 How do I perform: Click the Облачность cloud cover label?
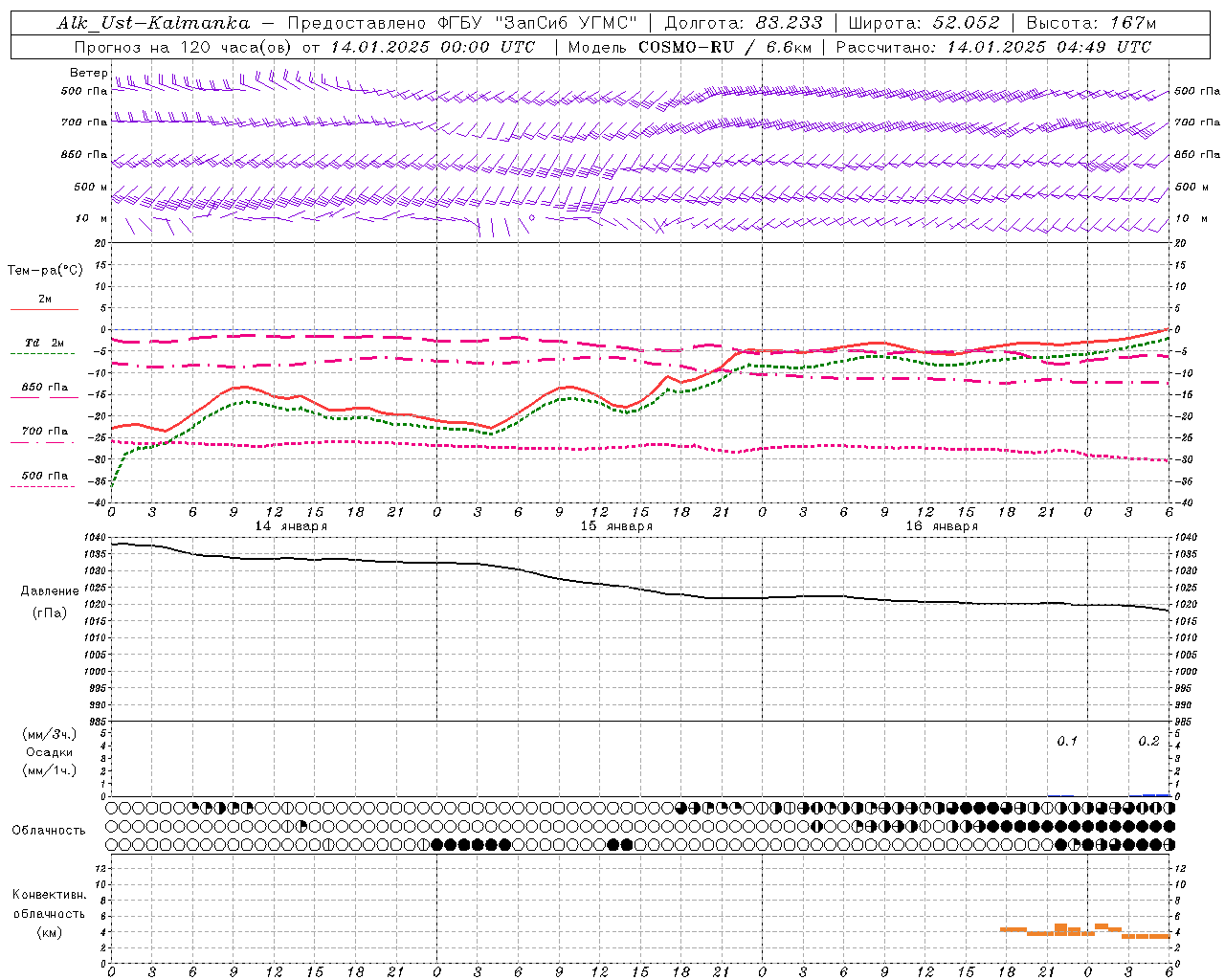[49, 830]
